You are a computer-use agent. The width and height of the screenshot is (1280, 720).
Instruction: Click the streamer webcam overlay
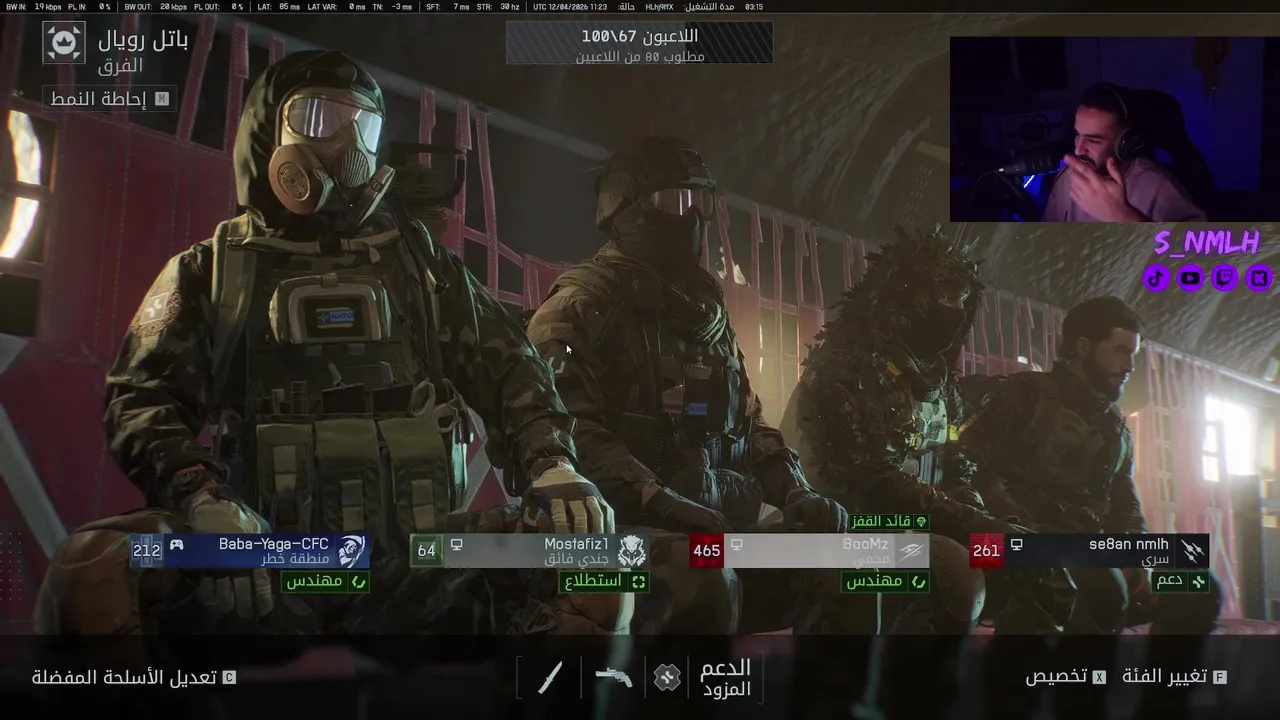[x=1113, y=129]
